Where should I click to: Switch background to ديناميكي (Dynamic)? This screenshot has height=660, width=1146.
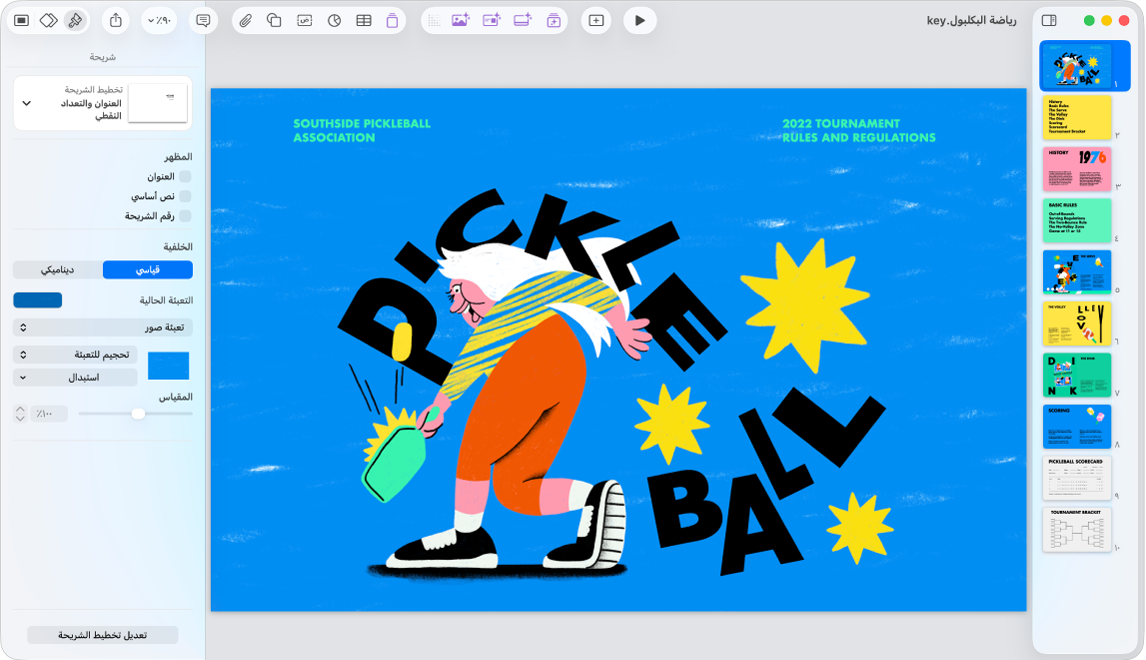point(58,270)
